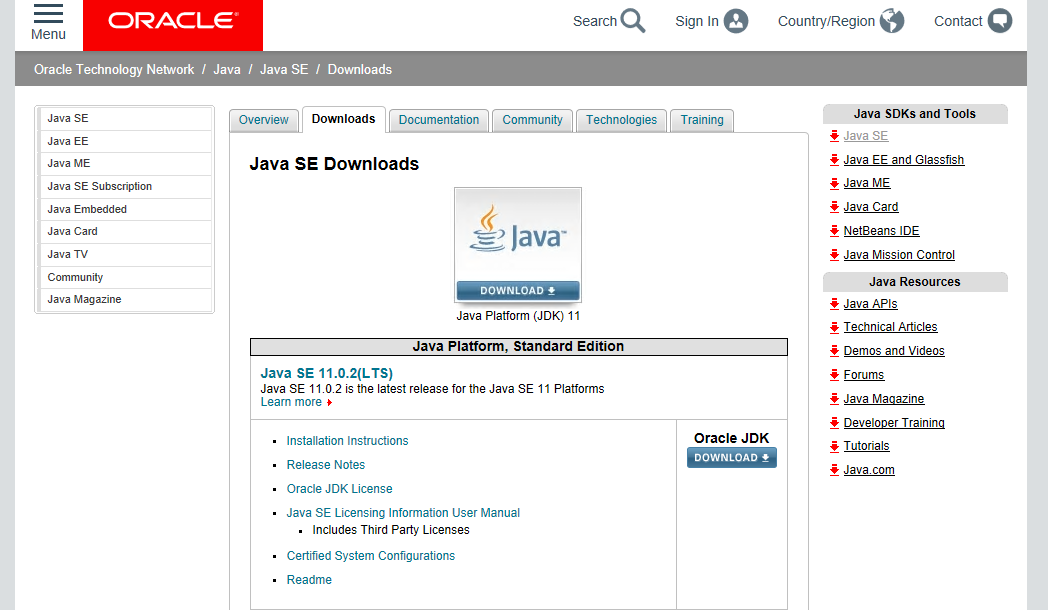Click the red arrow icon next to Learn more
The width and height of the screenshot is (1048, 610).
330,402
